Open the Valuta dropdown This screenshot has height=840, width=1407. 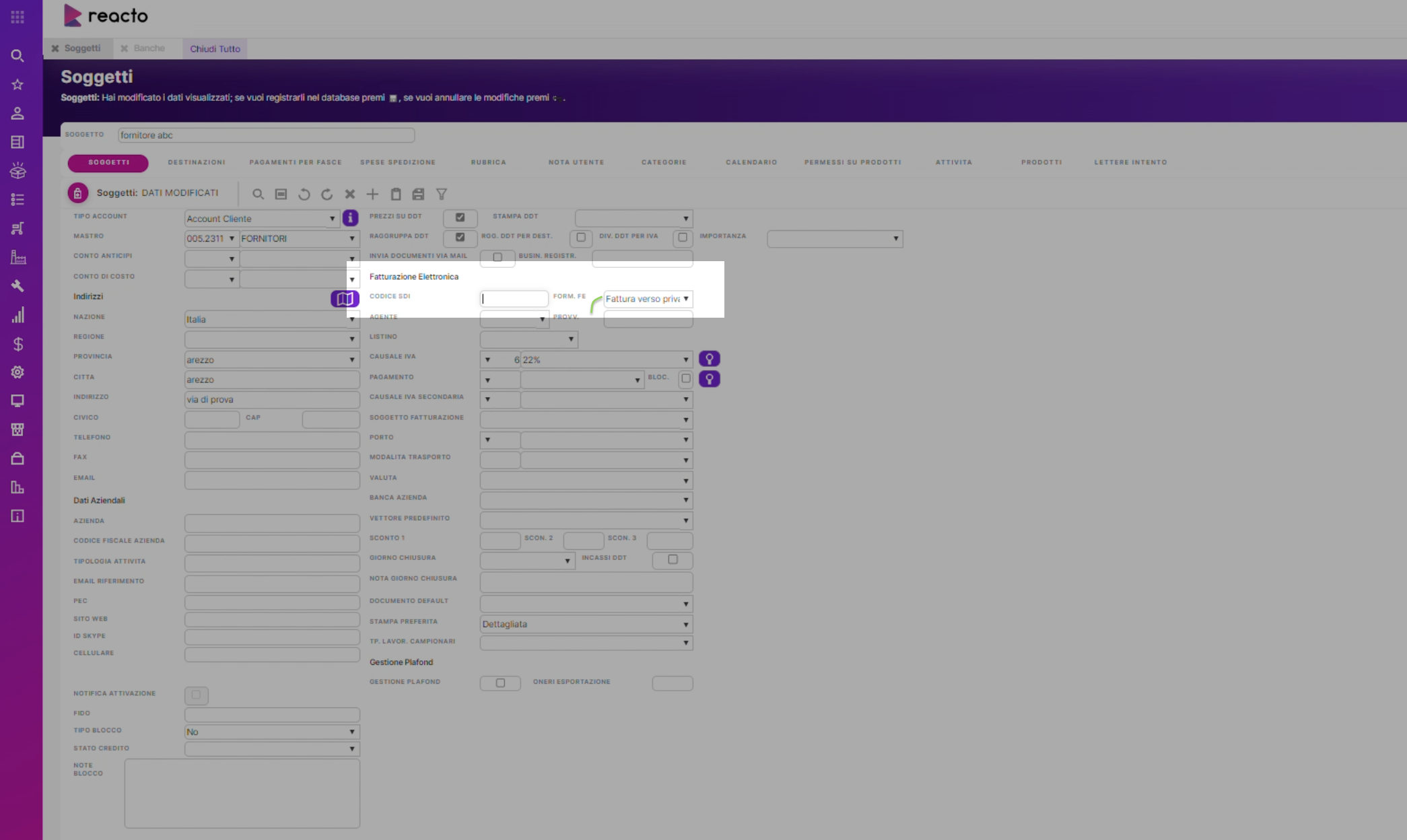click(x=586, y=481)
